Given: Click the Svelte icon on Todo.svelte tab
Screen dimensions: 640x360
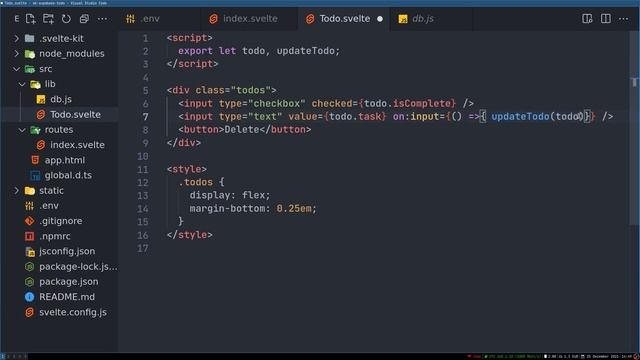Looking at the screenshot, I should click(310, 19).
